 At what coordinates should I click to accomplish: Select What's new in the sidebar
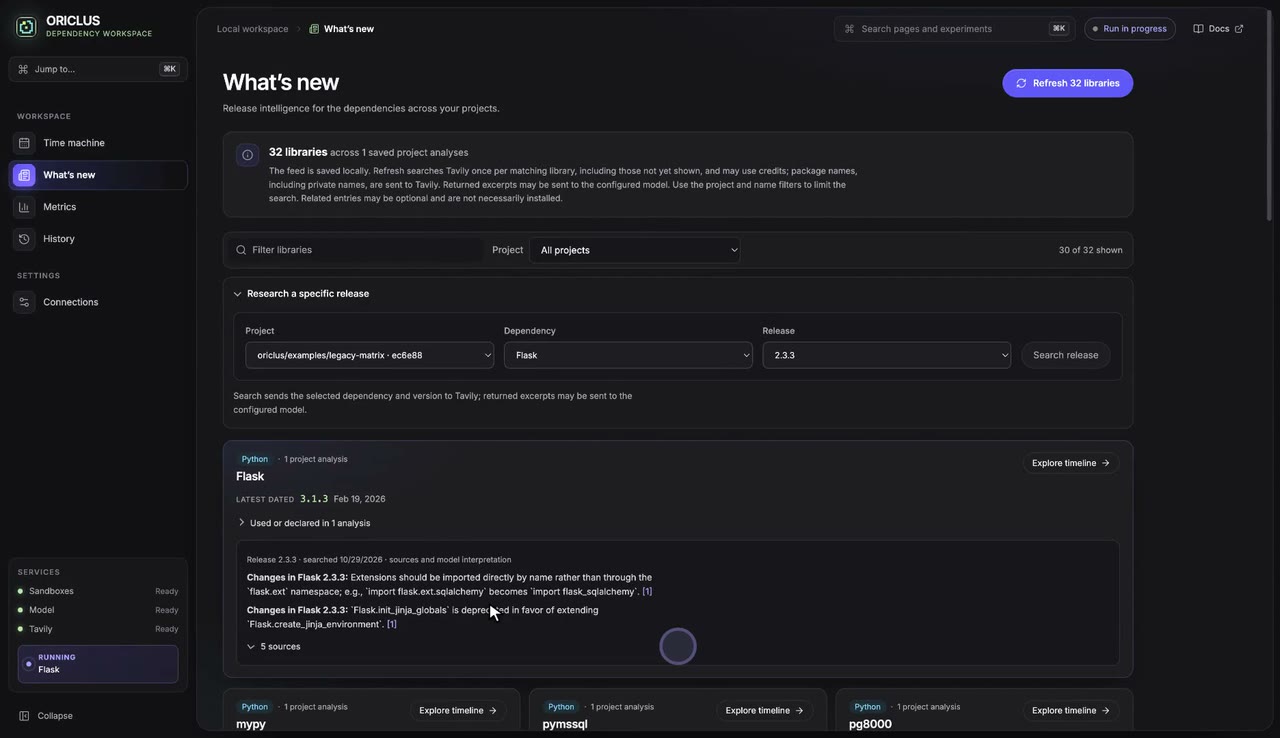[x=98, y=175]
